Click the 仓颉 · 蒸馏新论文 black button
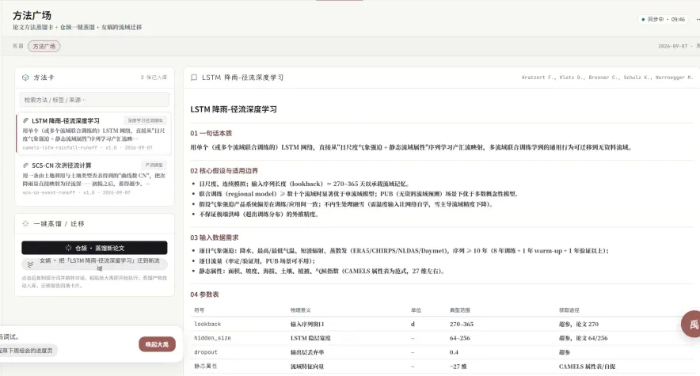Image resolution: width=700 pixels, height=376 pixels. (94, 248)
